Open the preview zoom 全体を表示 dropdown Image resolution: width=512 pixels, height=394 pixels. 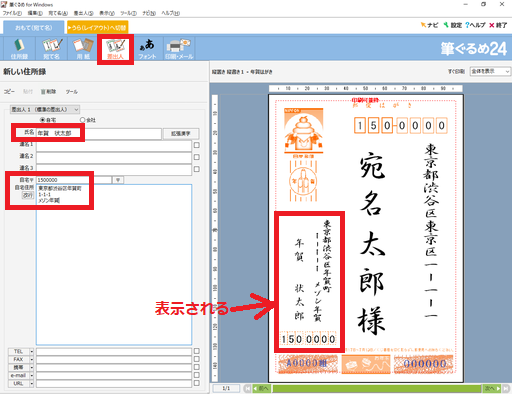pos(490,71)
